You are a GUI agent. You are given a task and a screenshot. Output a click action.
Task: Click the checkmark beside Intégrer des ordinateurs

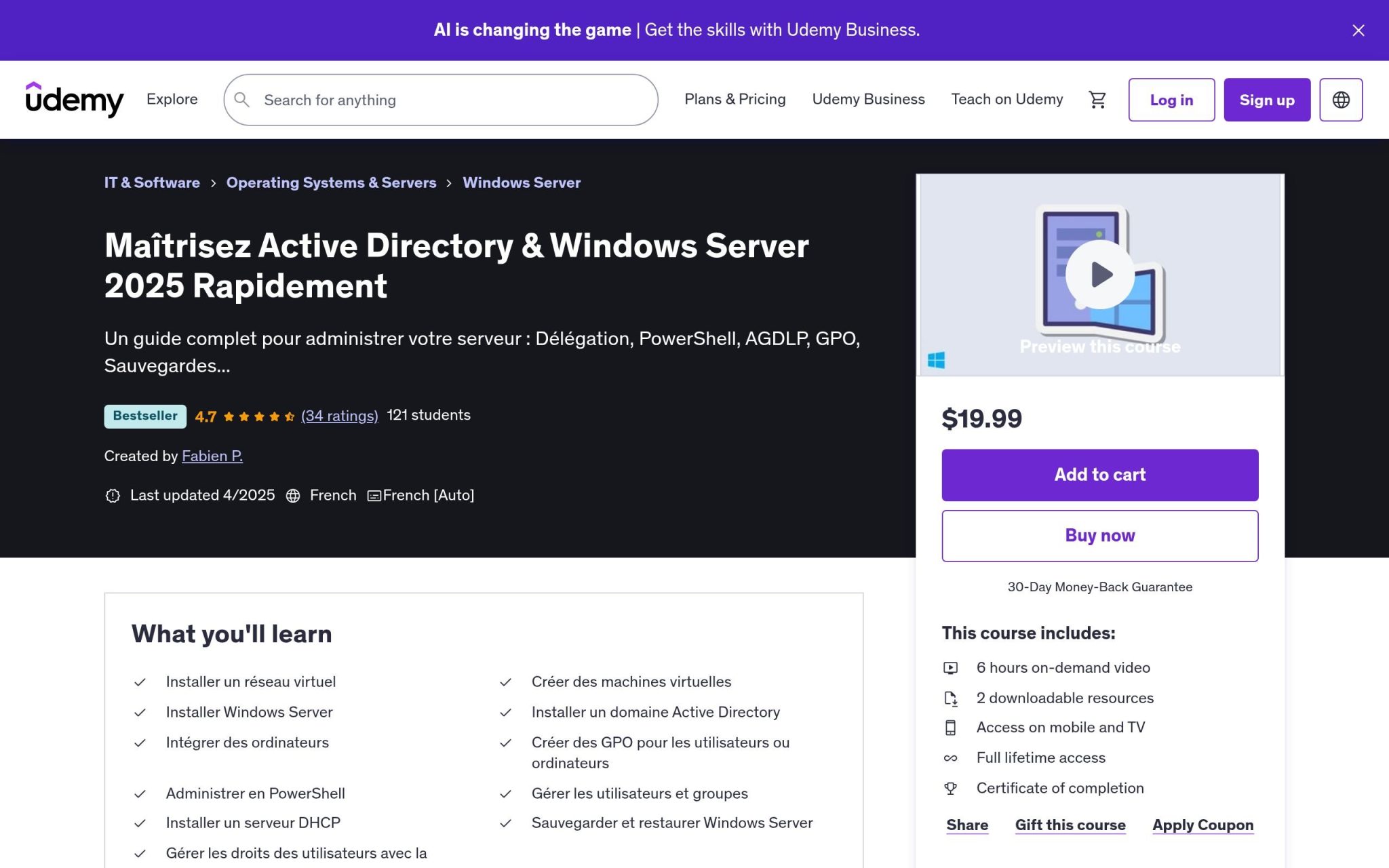tap(140, 743)
